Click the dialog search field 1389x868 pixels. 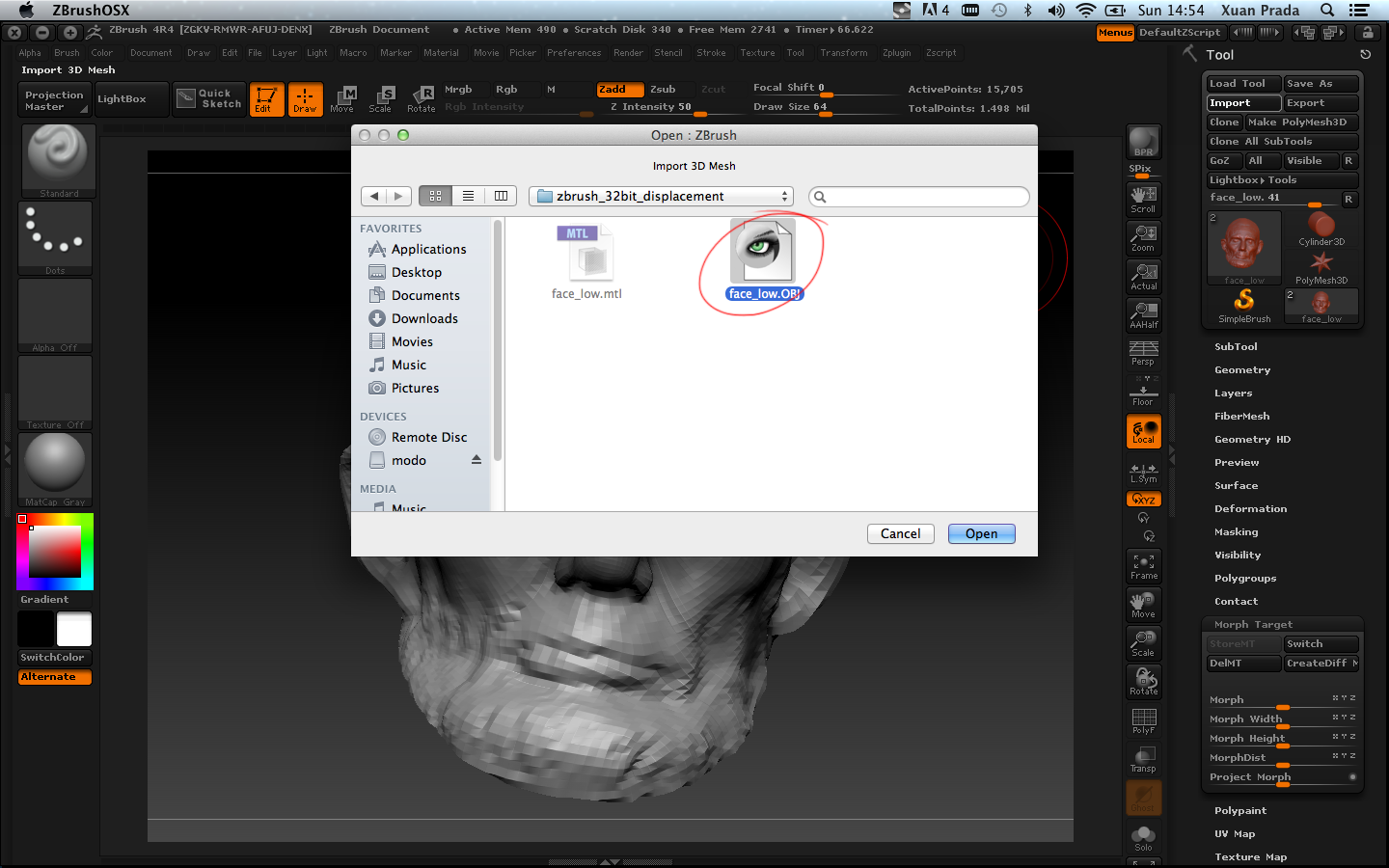[x=919, y=197]
